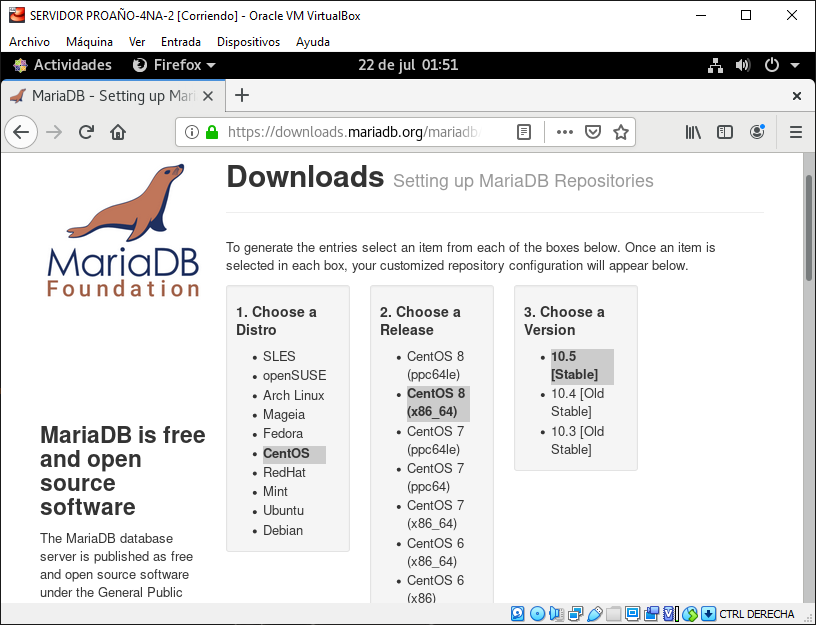
Task: Go to the Firefox home page
Action: point(118,132)
